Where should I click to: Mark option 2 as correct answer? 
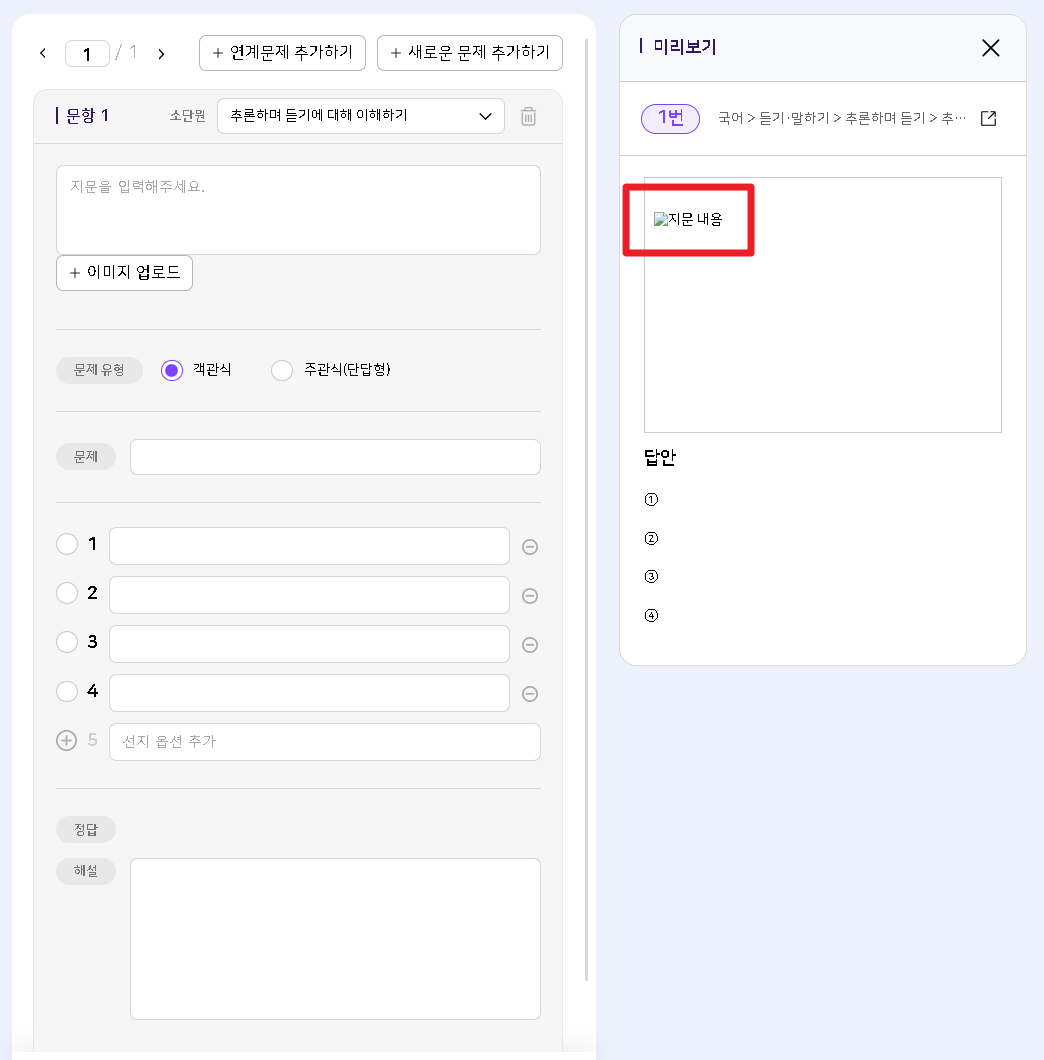pos(67,593)
